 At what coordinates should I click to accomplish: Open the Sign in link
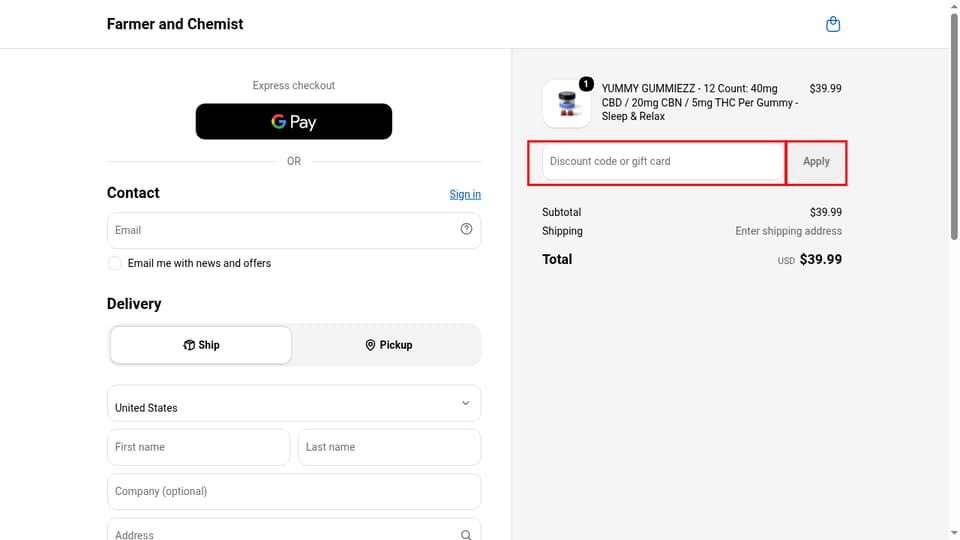click(x=465, y=195)
